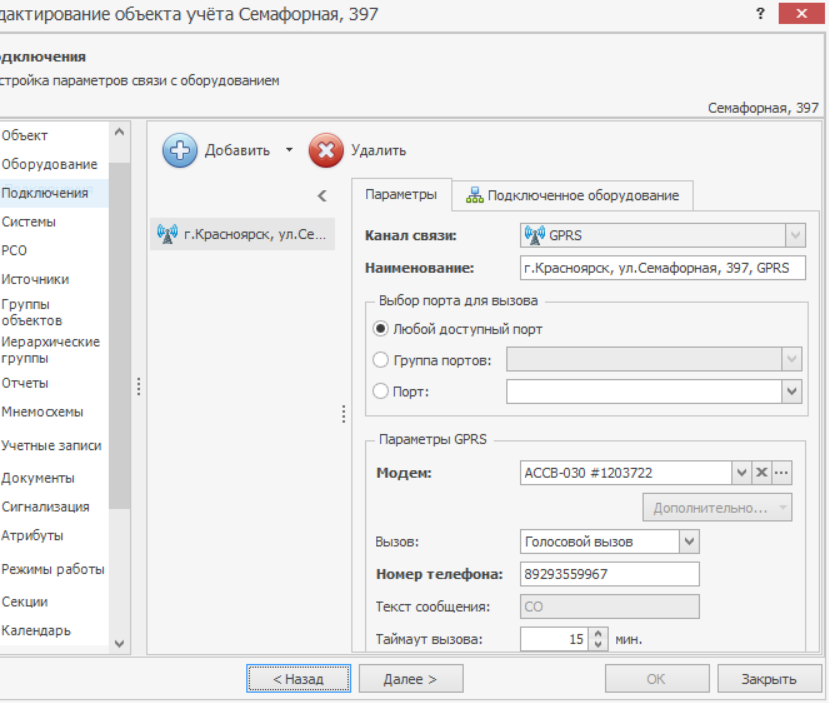The width and height of the screenshot is (829, 703).
Task: Switch to the Параметры tab
Action: click(x=400, y=195)
